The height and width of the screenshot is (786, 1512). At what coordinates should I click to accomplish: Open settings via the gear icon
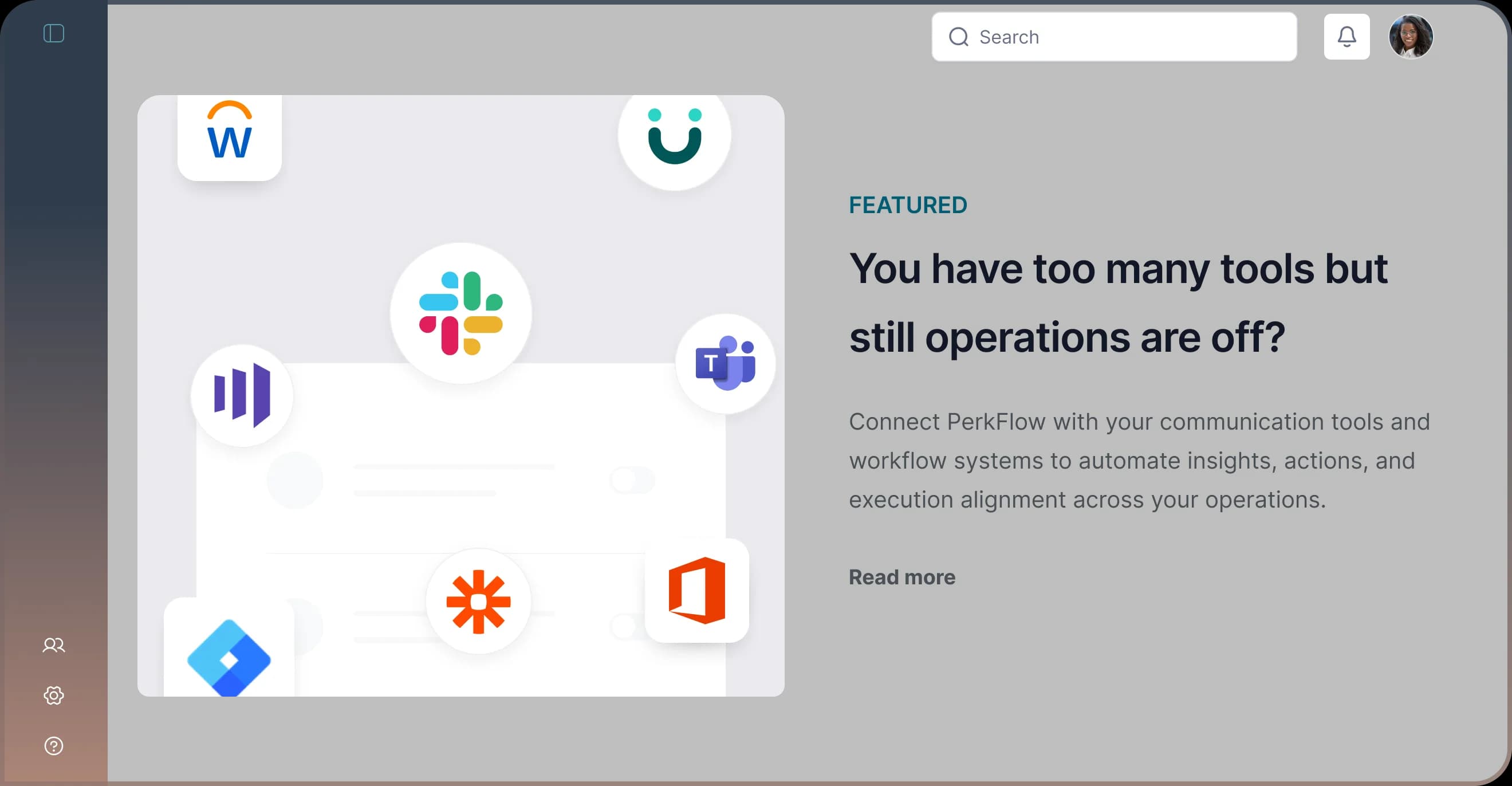tap(53, 695)
